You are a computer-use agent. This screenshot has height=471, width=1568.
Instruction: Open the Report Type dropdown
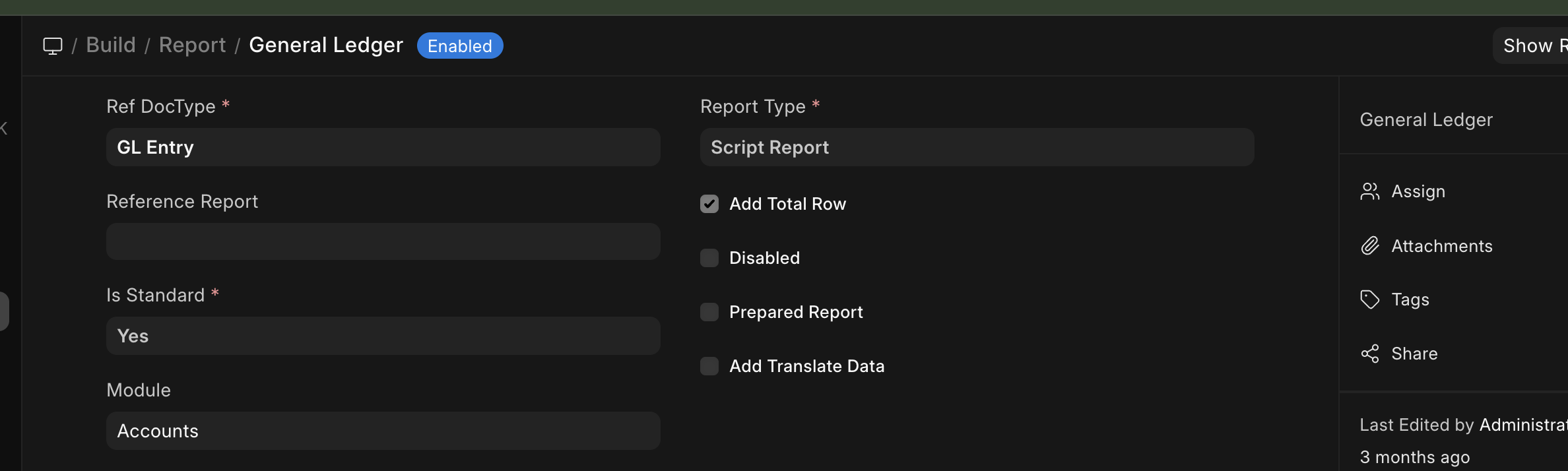977,147
